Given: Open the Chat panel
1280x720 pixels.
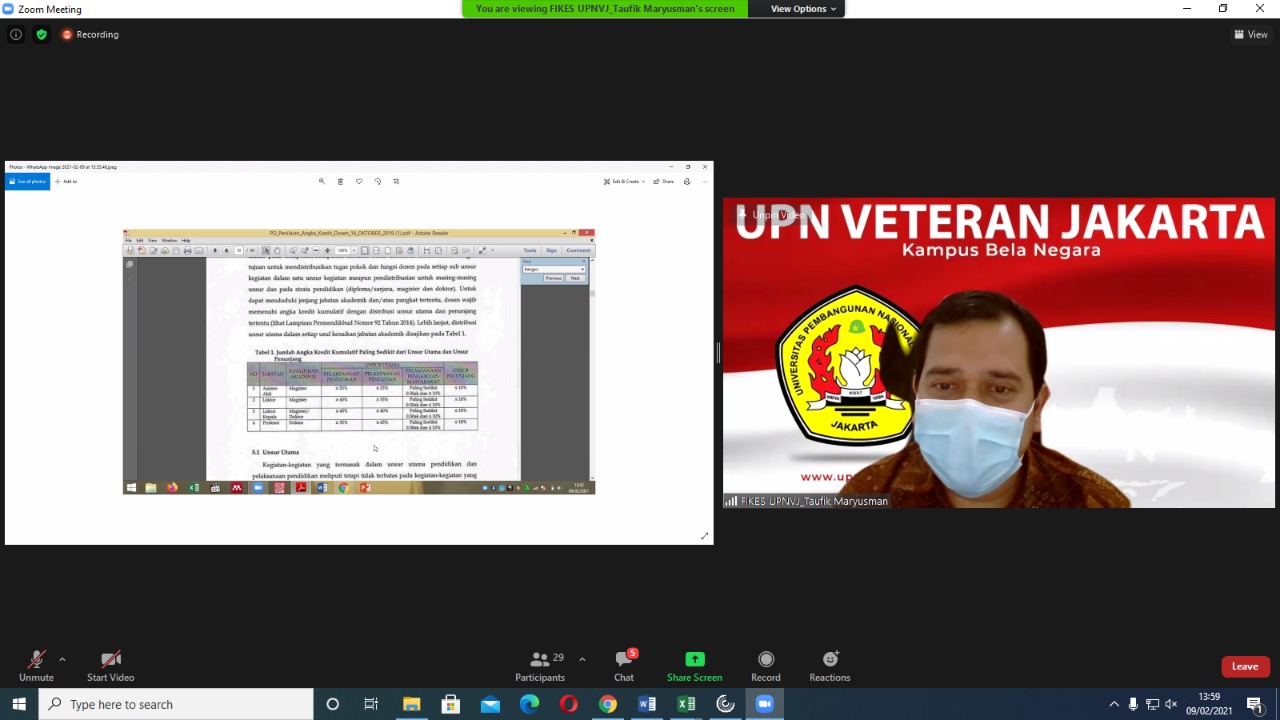Looking at the screenshot, I should pyautogui.click(x=624, y=666).
